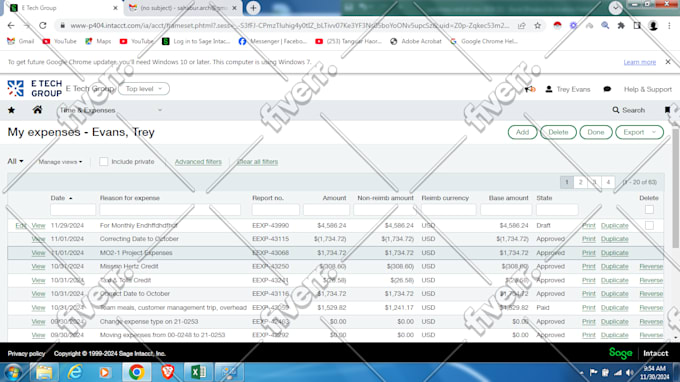Click the Add button
This screenshot has height=382, width=680.
coord(522,132)
